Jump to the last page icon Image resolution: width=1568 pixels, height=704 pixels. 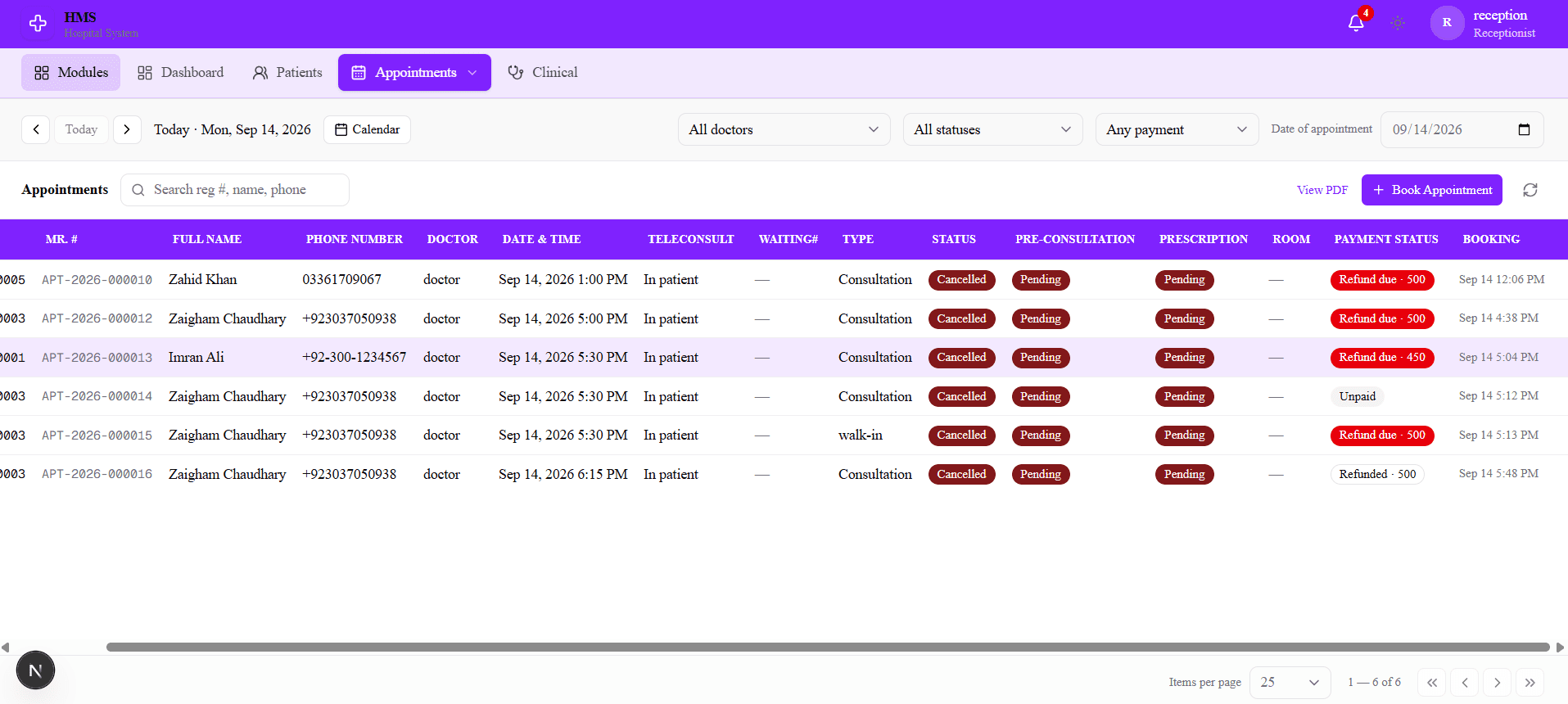(x=1530, y=683)
